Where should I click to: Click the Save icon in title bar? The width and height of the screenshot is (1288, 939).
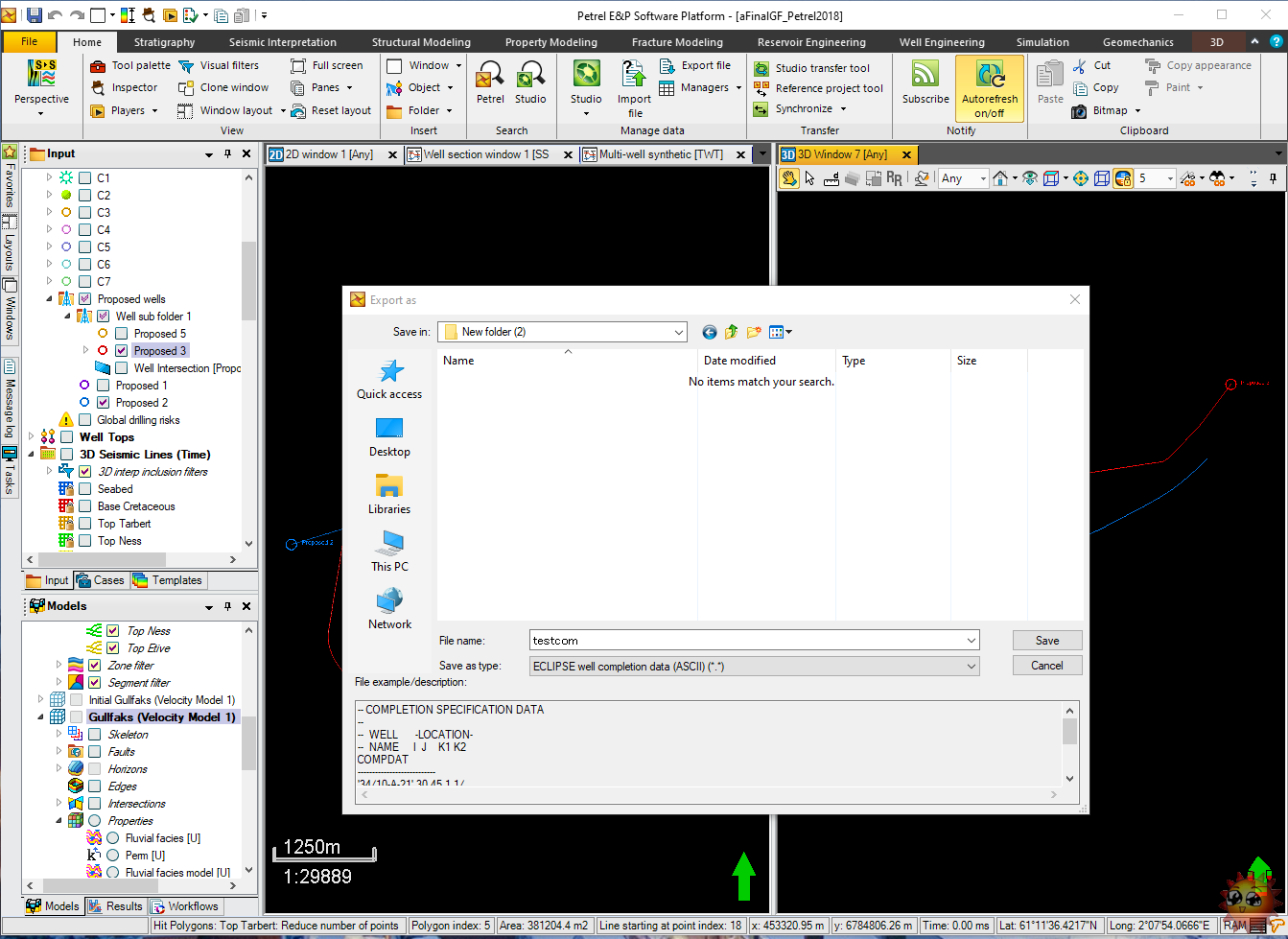tap(35, 15)
